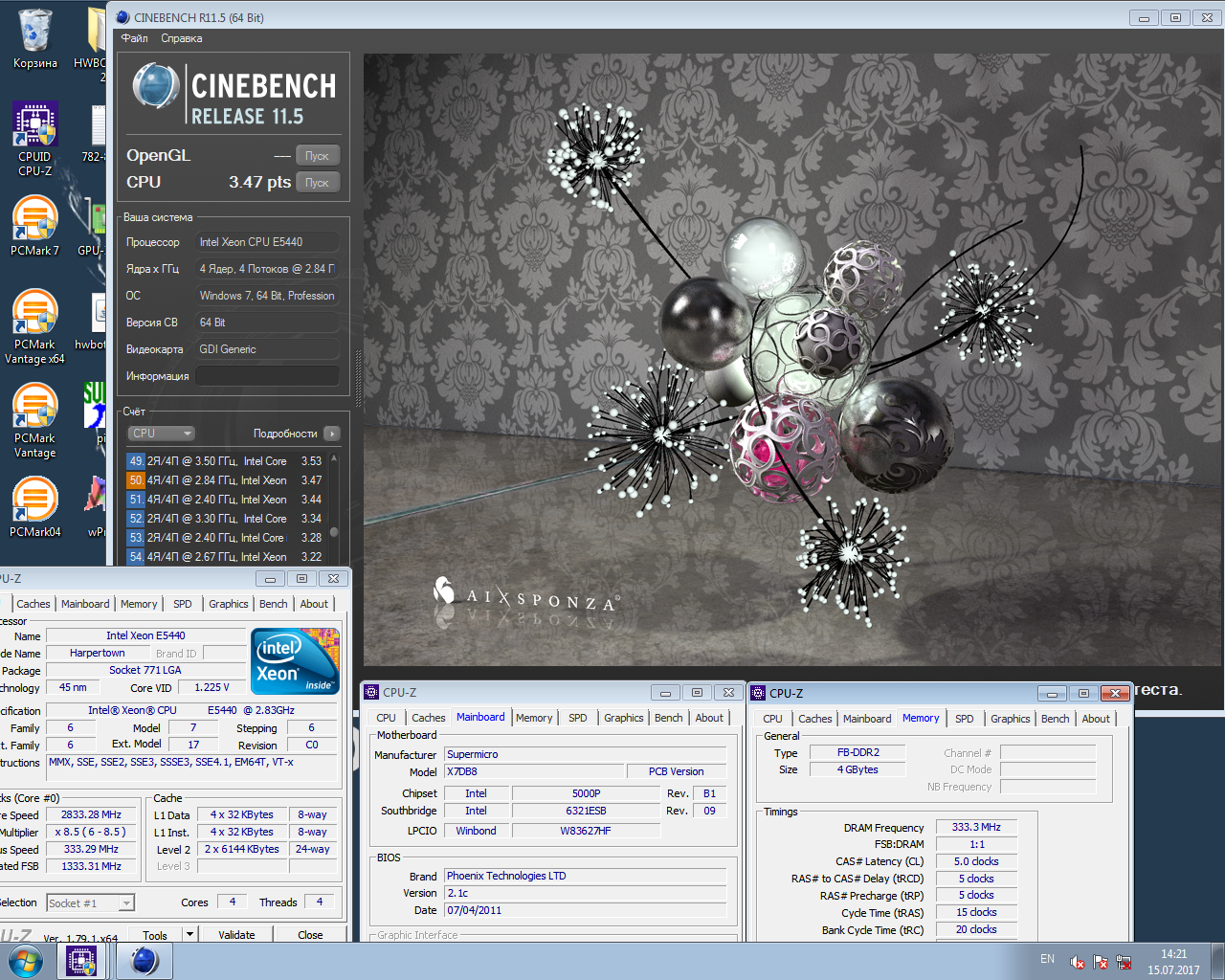This screenshot has height=980, width=1225.
Task: Open the PCMark04 desktop shortcut
Action: tap(35, 506)
